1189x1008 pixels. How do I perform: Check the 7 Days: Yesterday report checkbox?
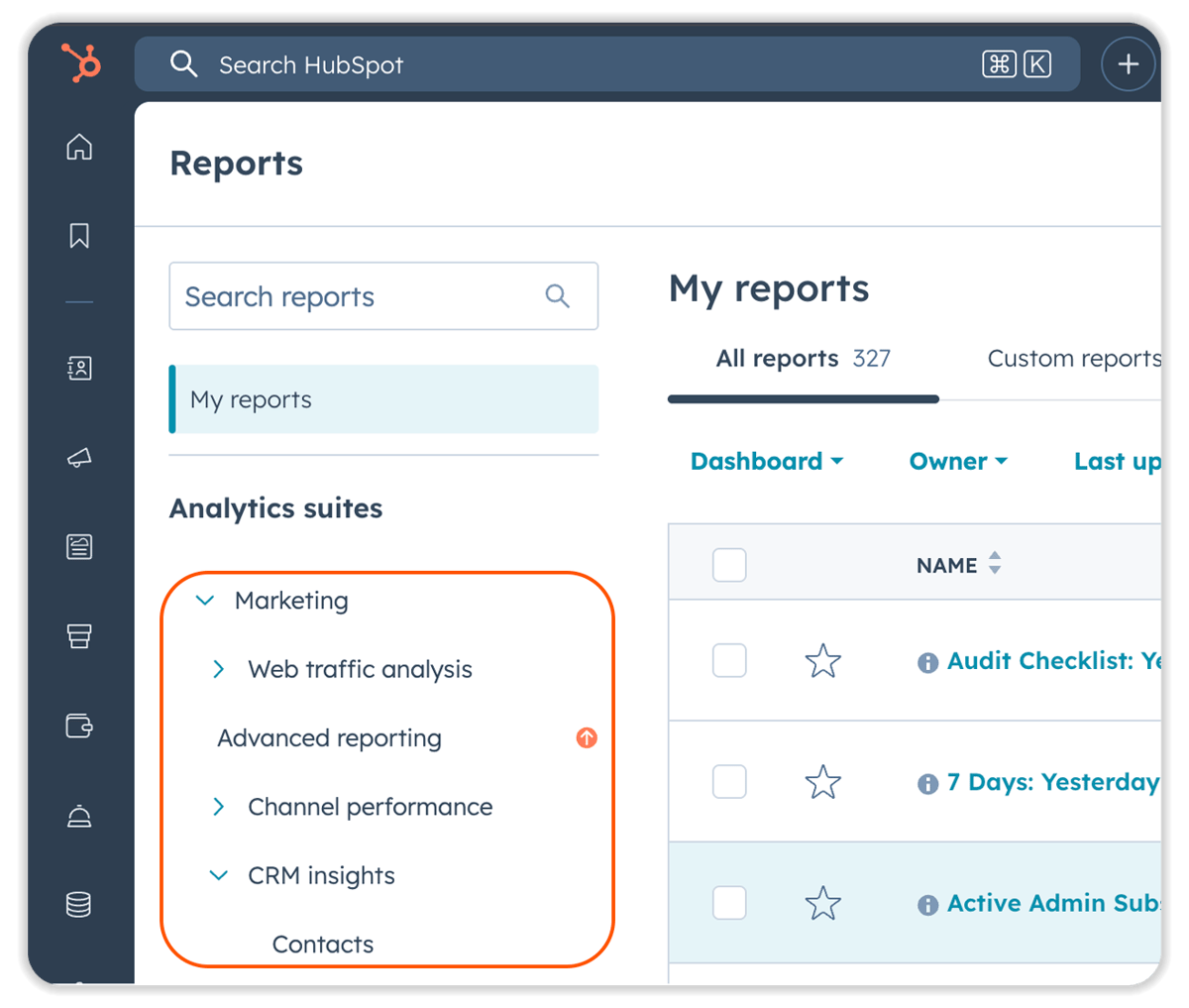tap(729, 782)
